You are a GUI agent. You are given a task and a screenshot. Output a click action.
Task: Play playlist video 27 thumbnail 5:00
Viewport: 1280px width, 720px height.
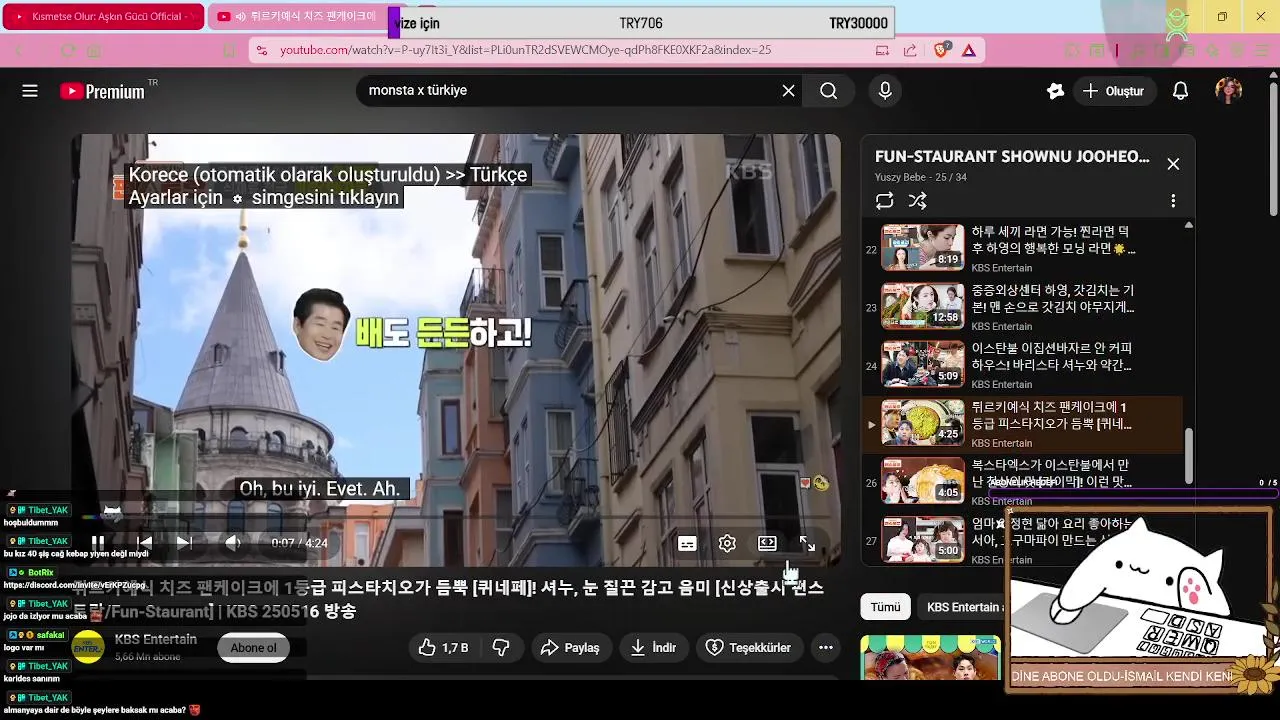[x=922, y=540]
